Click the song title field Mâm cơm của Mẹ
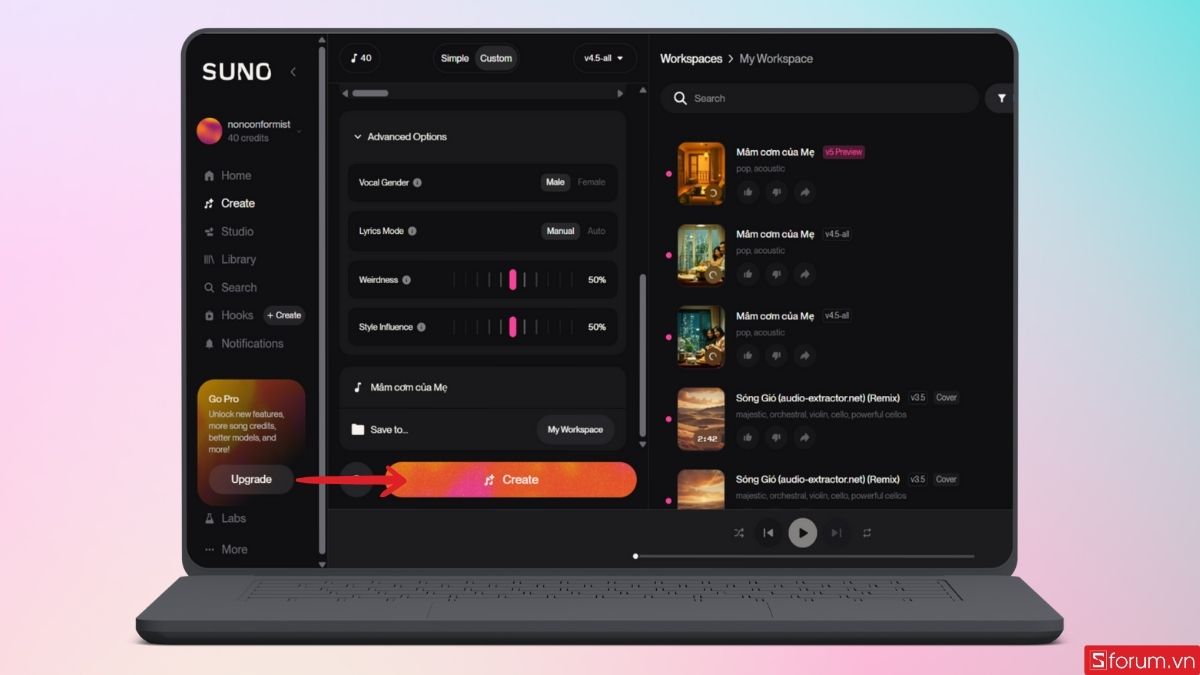 [x=483, y=387]
